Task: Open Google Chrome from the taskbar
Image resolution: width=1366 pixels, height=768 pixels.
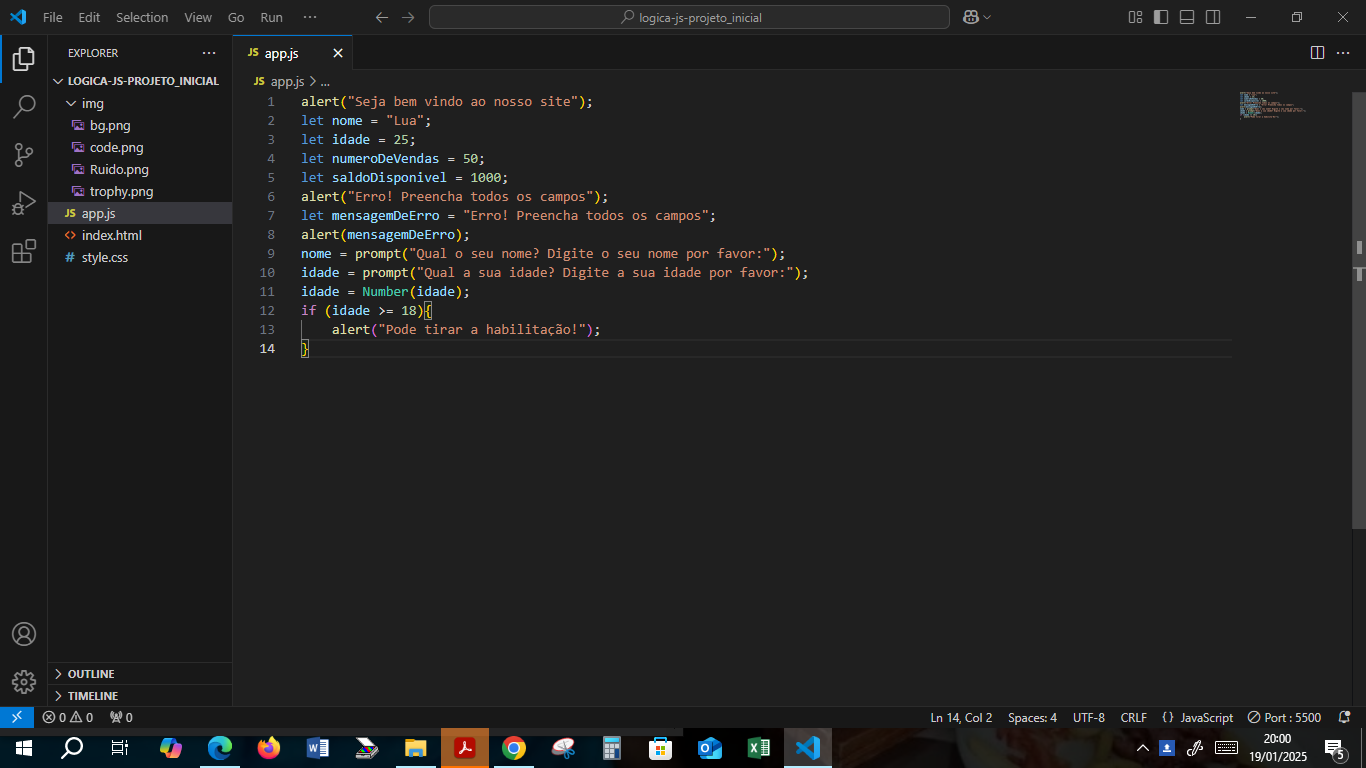Action: (514, 748)
